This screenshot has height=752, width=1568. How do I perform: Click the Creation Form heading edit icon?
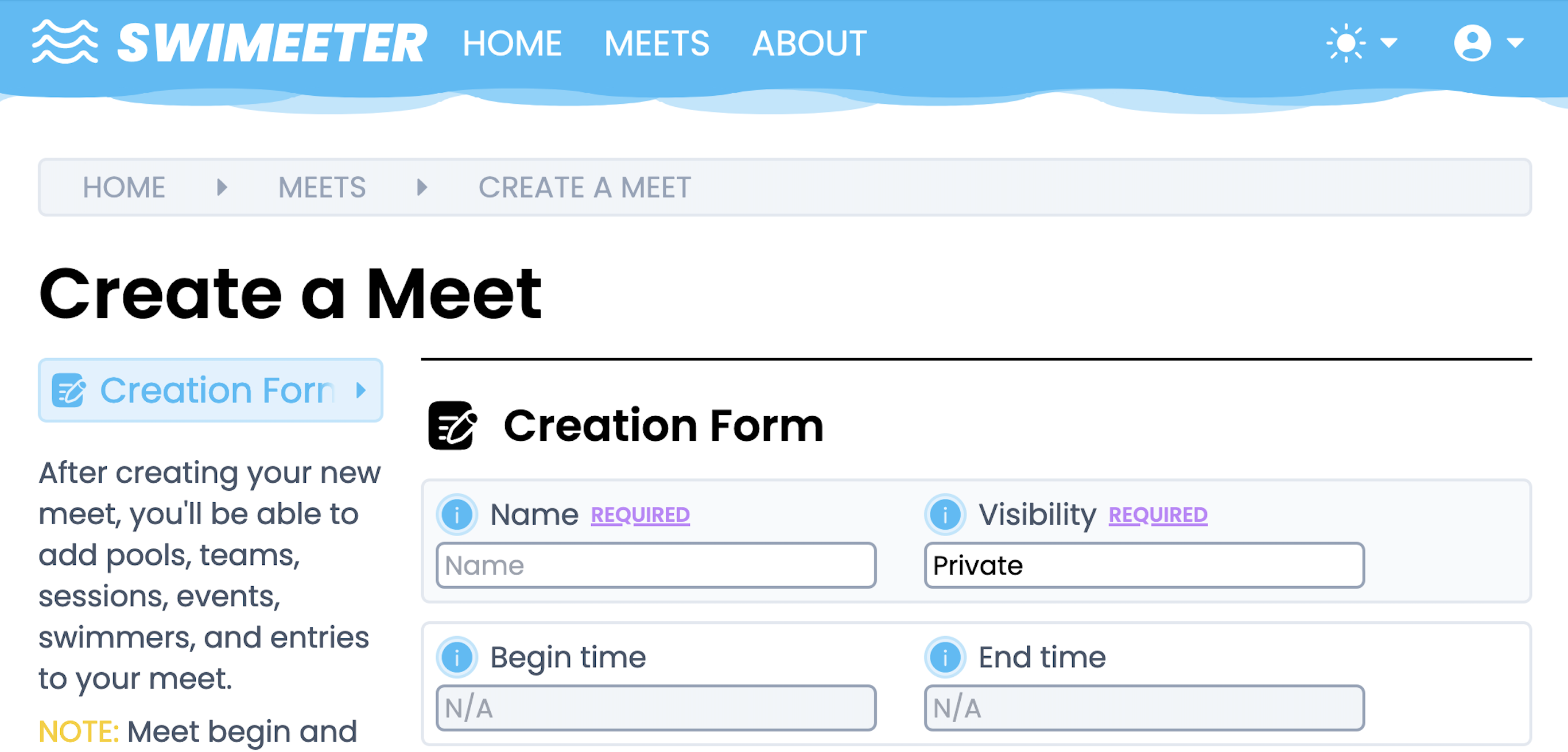point(452,425)
